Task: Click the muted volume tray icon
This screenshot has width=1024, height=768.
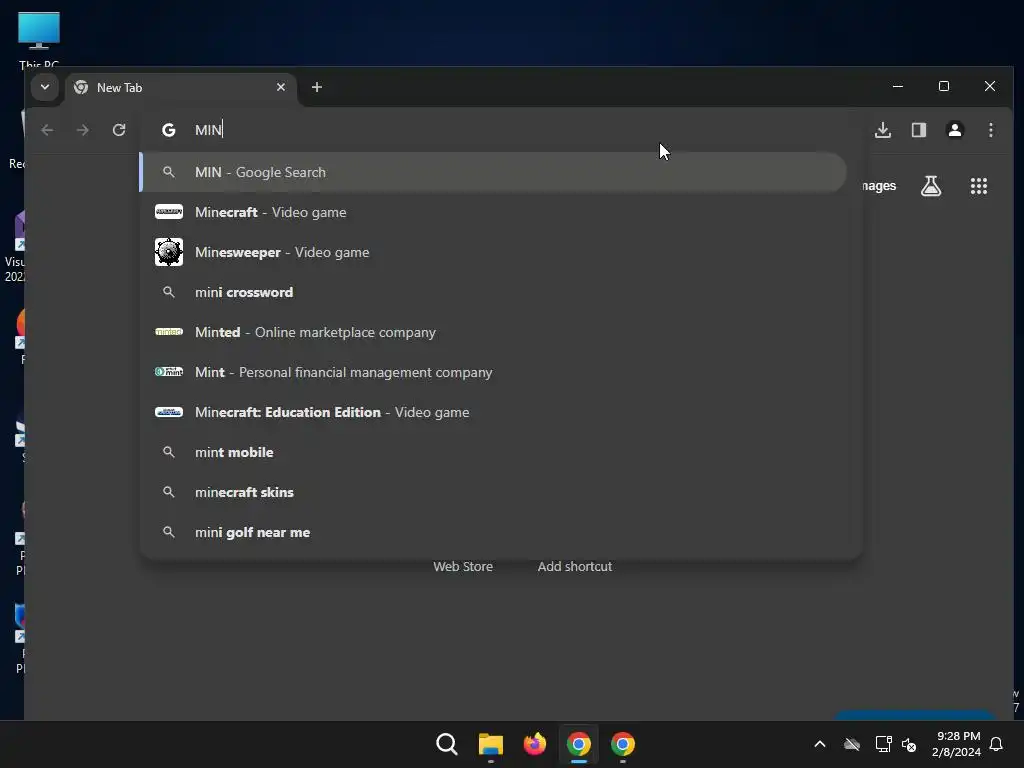Action: point(908,744)
